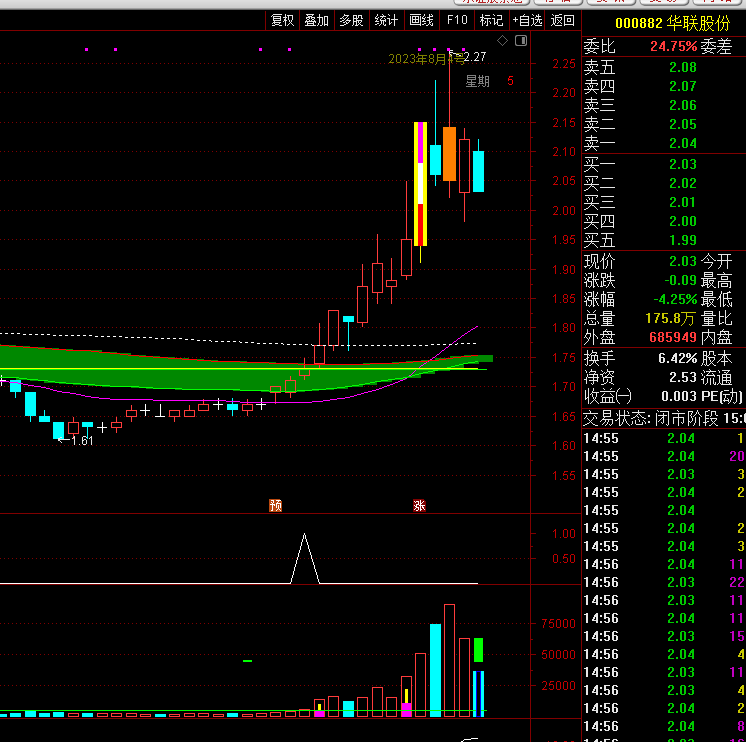Viewport: 746px width, 742px height.
Task: Click the 交易状态 闭市阶段 status line
Action: [664, 419]
